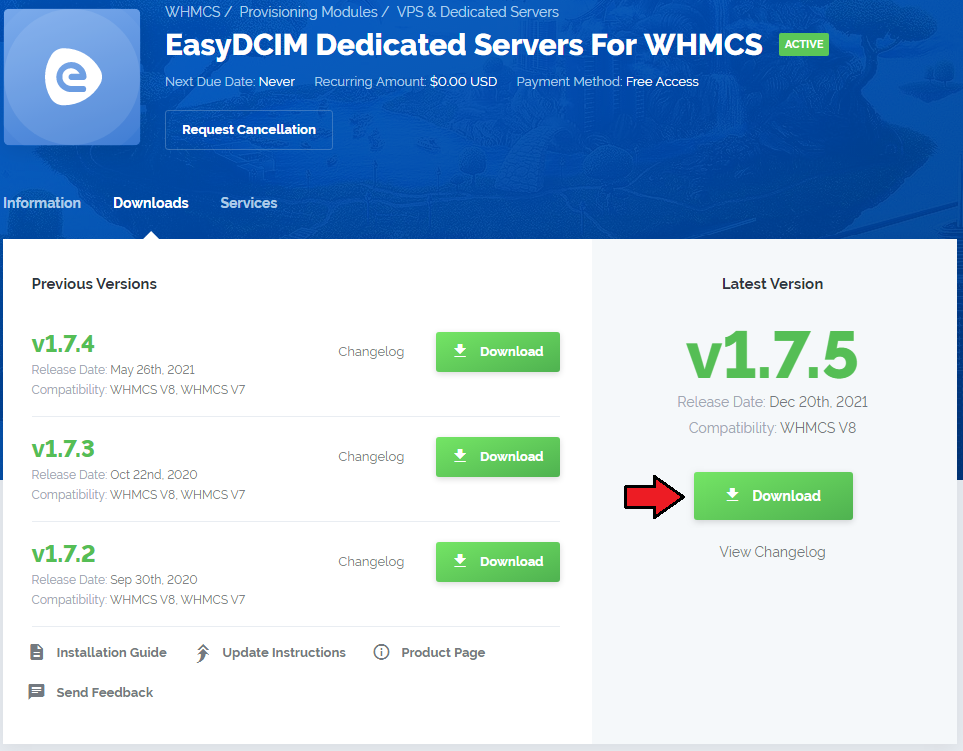The height and width of the screenshot is (751, 963).
Task: Click Payment Method Free Access text
Action: (x=607, y=82)
